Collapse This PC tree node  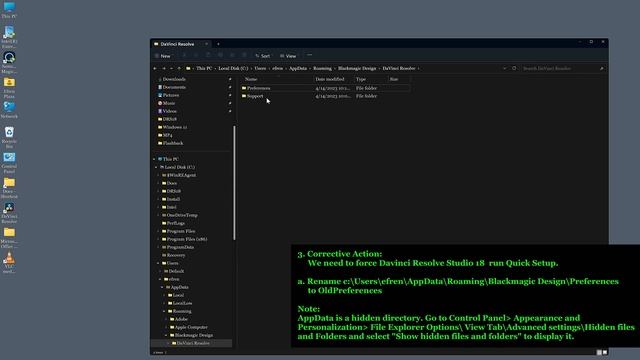click(x=154, y=159)
